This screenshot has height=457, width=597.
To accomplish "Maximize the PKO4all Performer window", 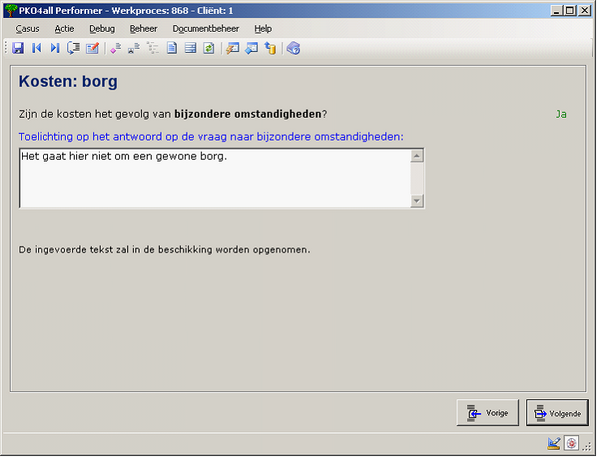I will [570, 11].
